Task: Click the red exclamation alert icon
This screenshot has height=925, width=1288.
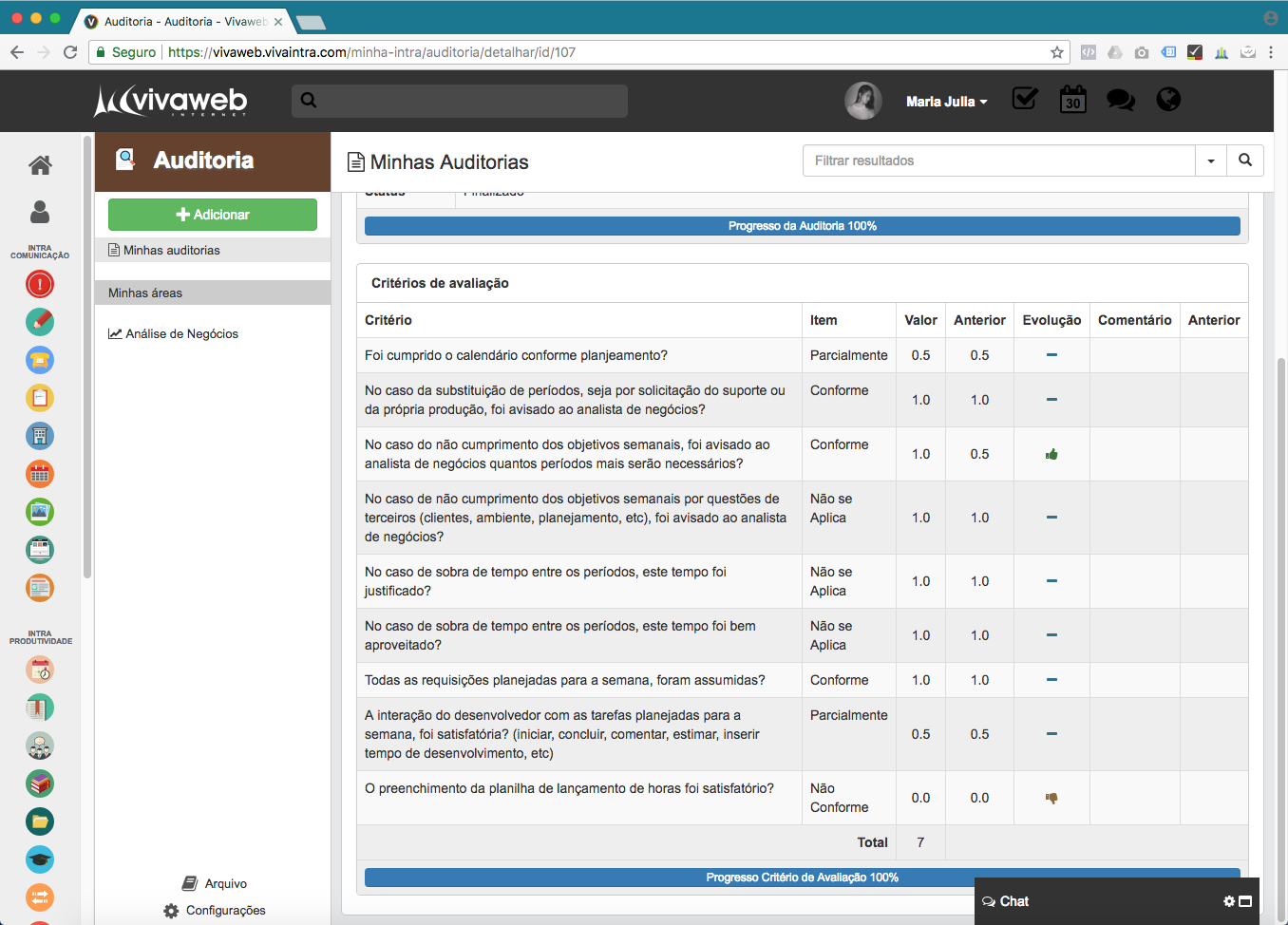Action: coord(40,284)
